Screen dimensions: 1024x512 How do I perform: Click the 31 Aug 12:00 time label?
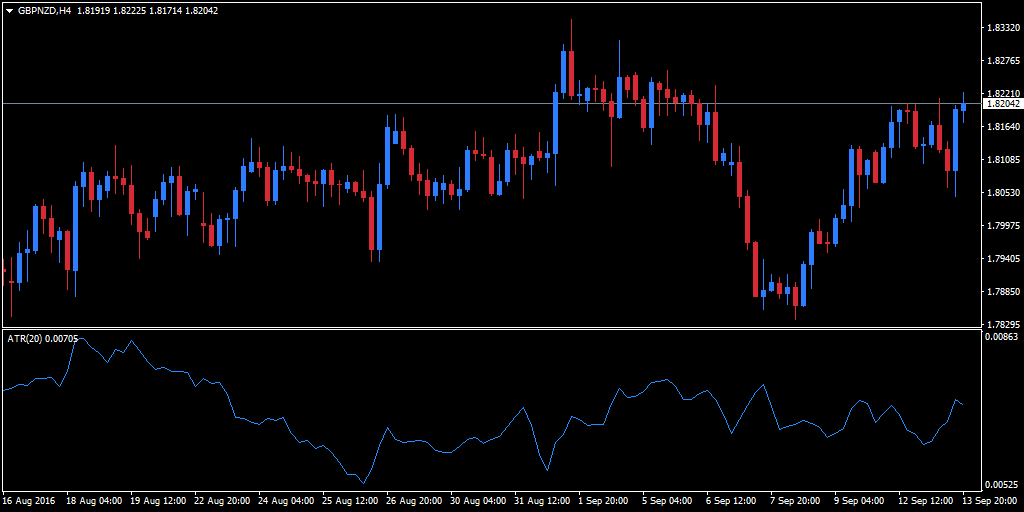click(542, 501)
